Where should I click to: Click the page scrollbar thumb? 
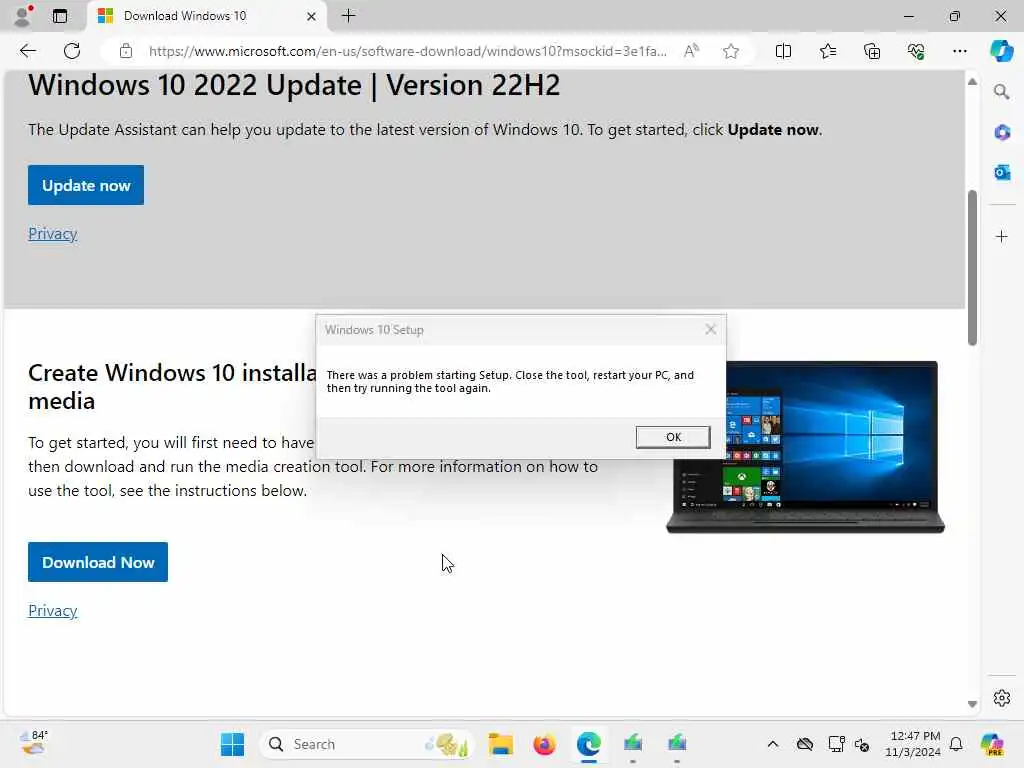[972, 268]
